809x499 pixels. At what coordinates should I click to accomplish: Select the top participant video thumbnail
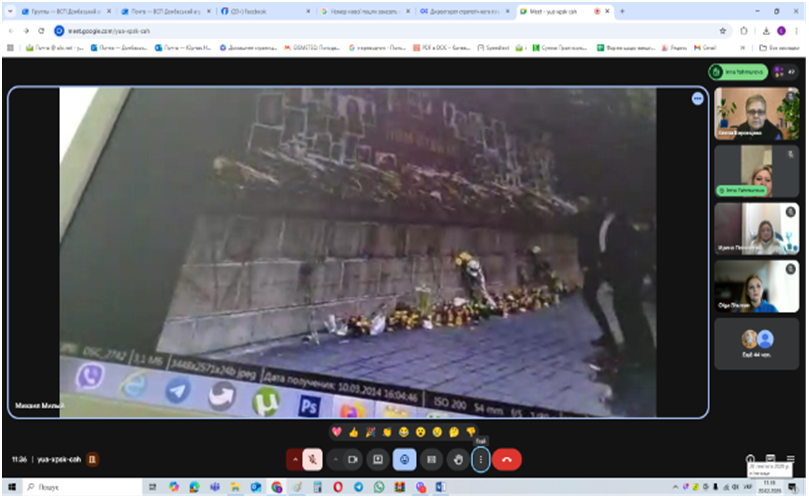[756, 113]
